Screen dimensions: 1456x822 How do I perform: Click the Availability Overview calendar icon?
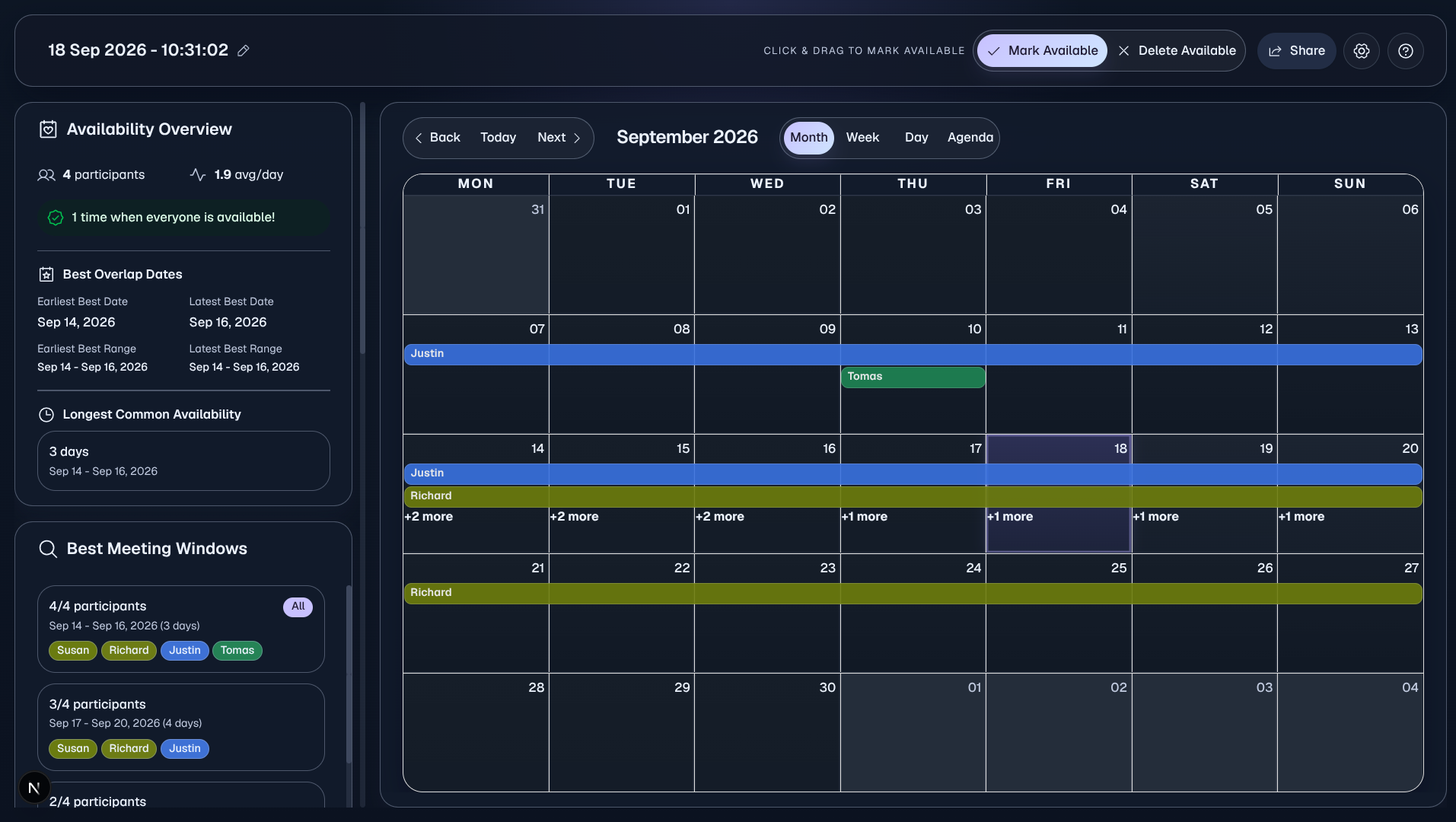click(48, 129)
